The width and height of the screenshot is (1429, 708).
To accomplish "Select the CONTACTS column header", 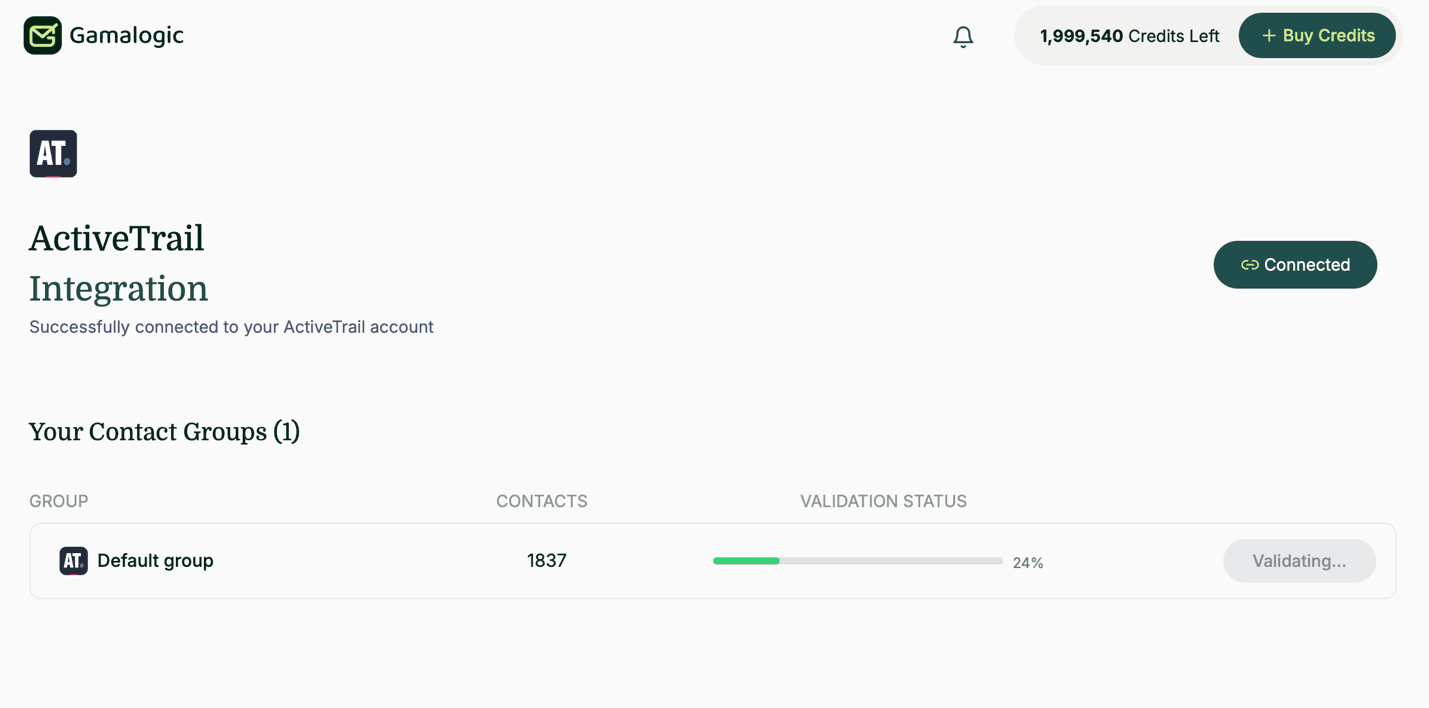I will [541, 501].
